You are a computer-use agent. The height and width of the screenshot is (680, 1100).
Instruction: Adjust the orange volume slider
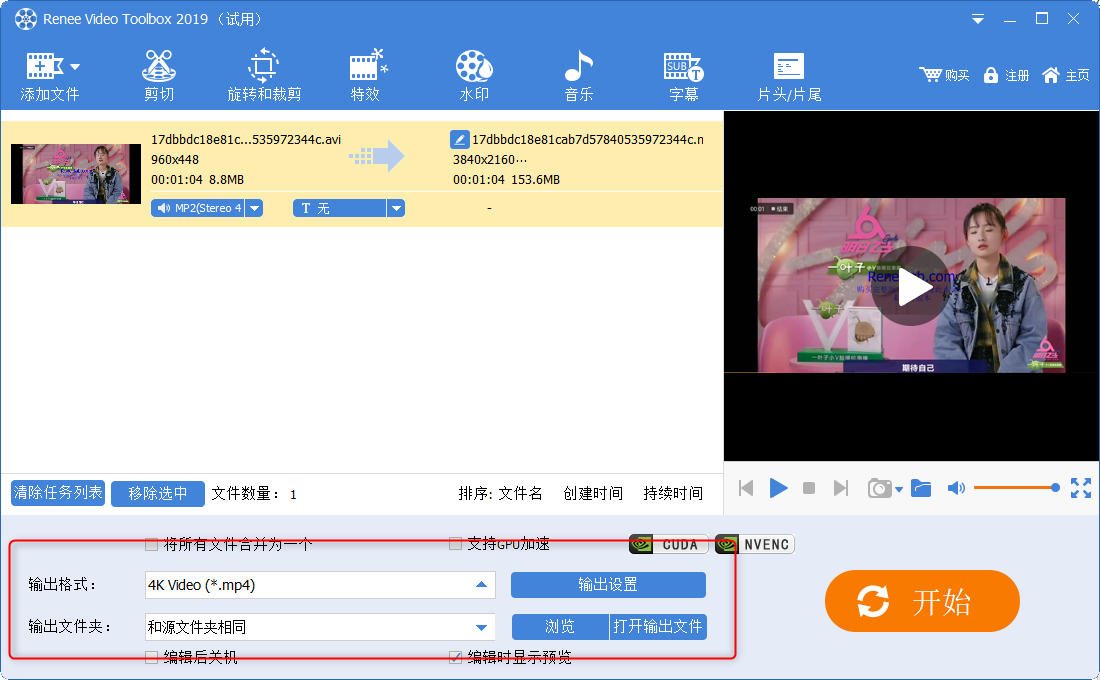[x=1016, y=488]
